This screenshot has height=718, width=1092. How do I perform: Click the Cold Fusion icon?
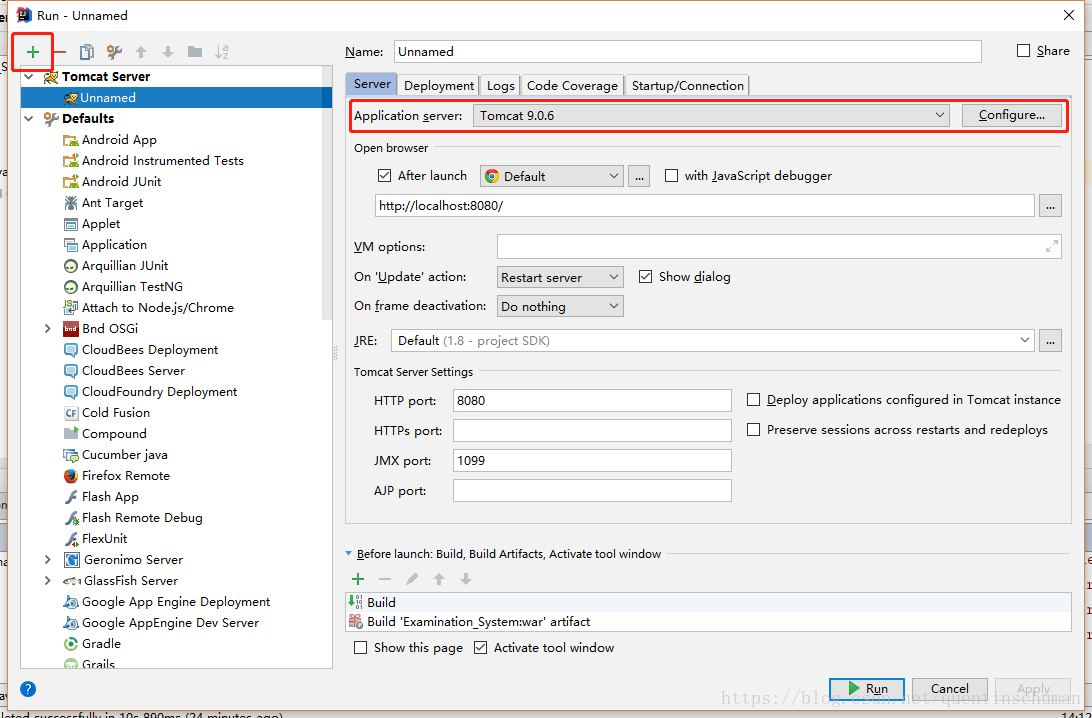click(70, 413)
